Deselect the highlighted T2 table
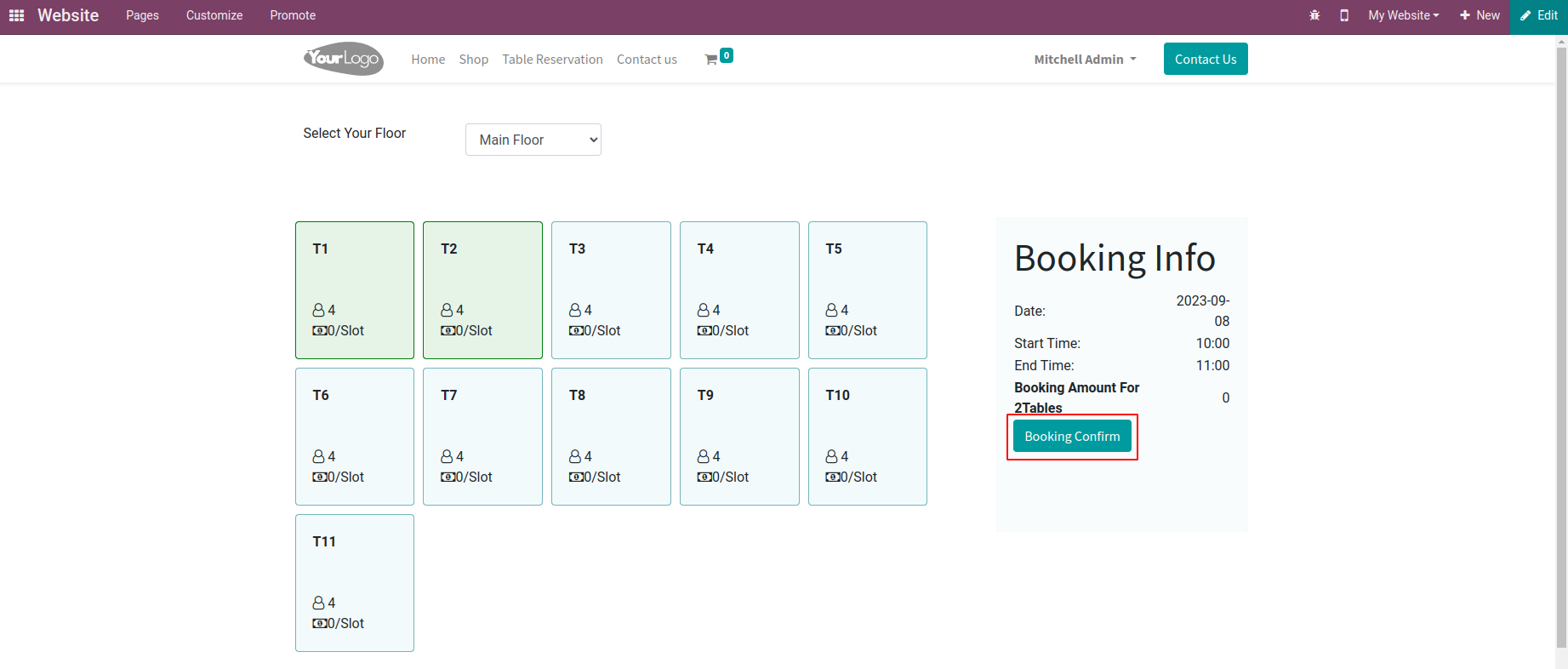 (482, 289)
